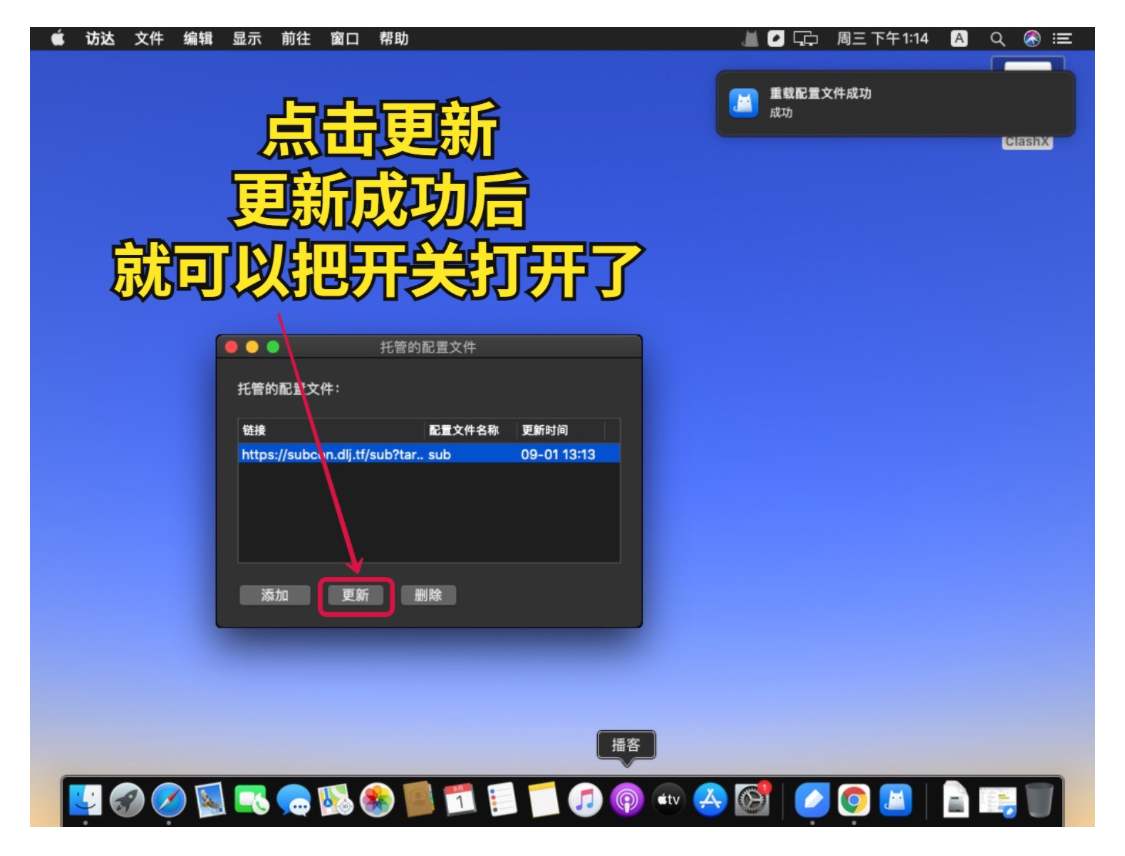Click the ClashX cat icon in menu bar
Screen dimensions: 1125x856
[750, 39]
